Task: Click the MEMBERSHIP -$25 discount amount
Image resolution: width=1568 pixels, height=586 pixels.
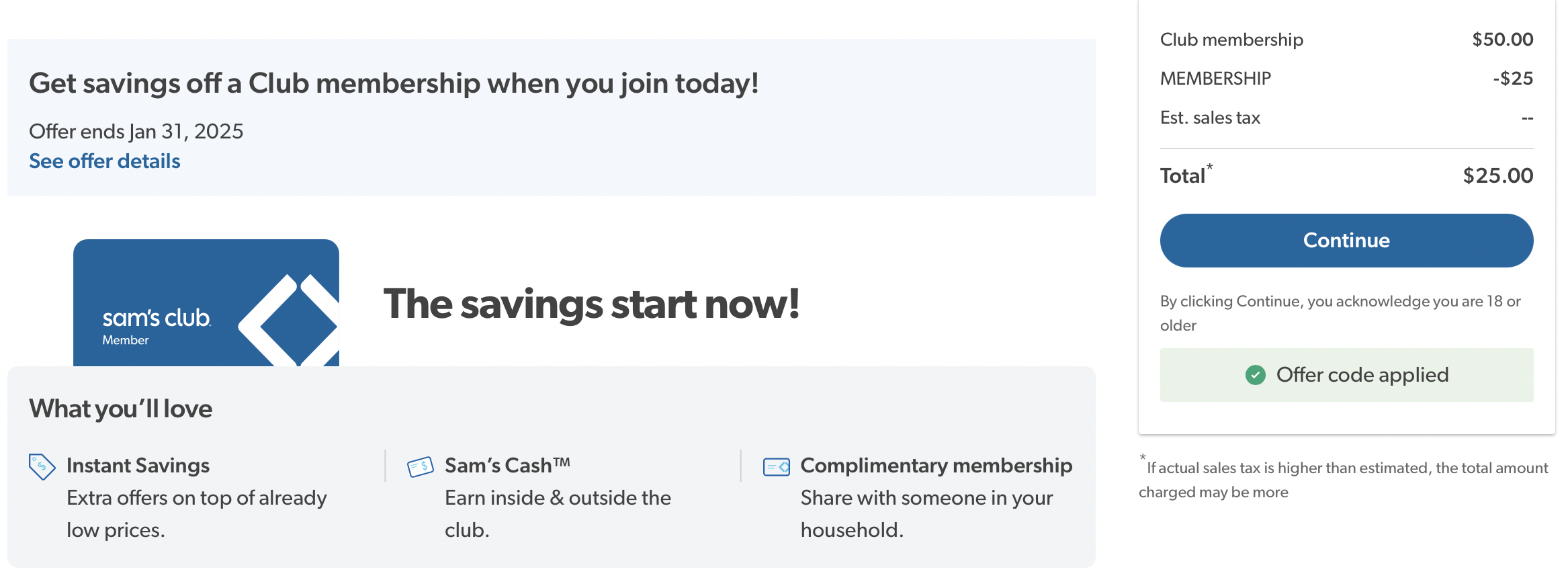Action: (1512, 79)
